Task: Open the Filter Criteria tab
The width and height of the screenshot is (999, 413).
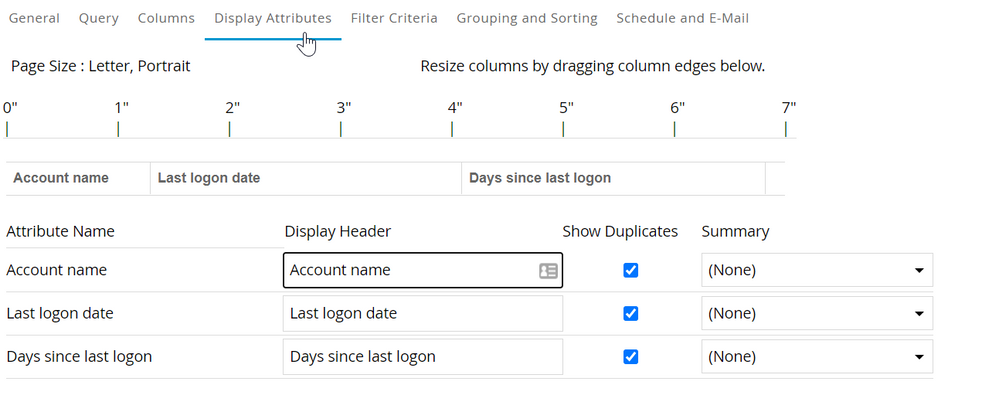Action: click(x=394, y=18)
